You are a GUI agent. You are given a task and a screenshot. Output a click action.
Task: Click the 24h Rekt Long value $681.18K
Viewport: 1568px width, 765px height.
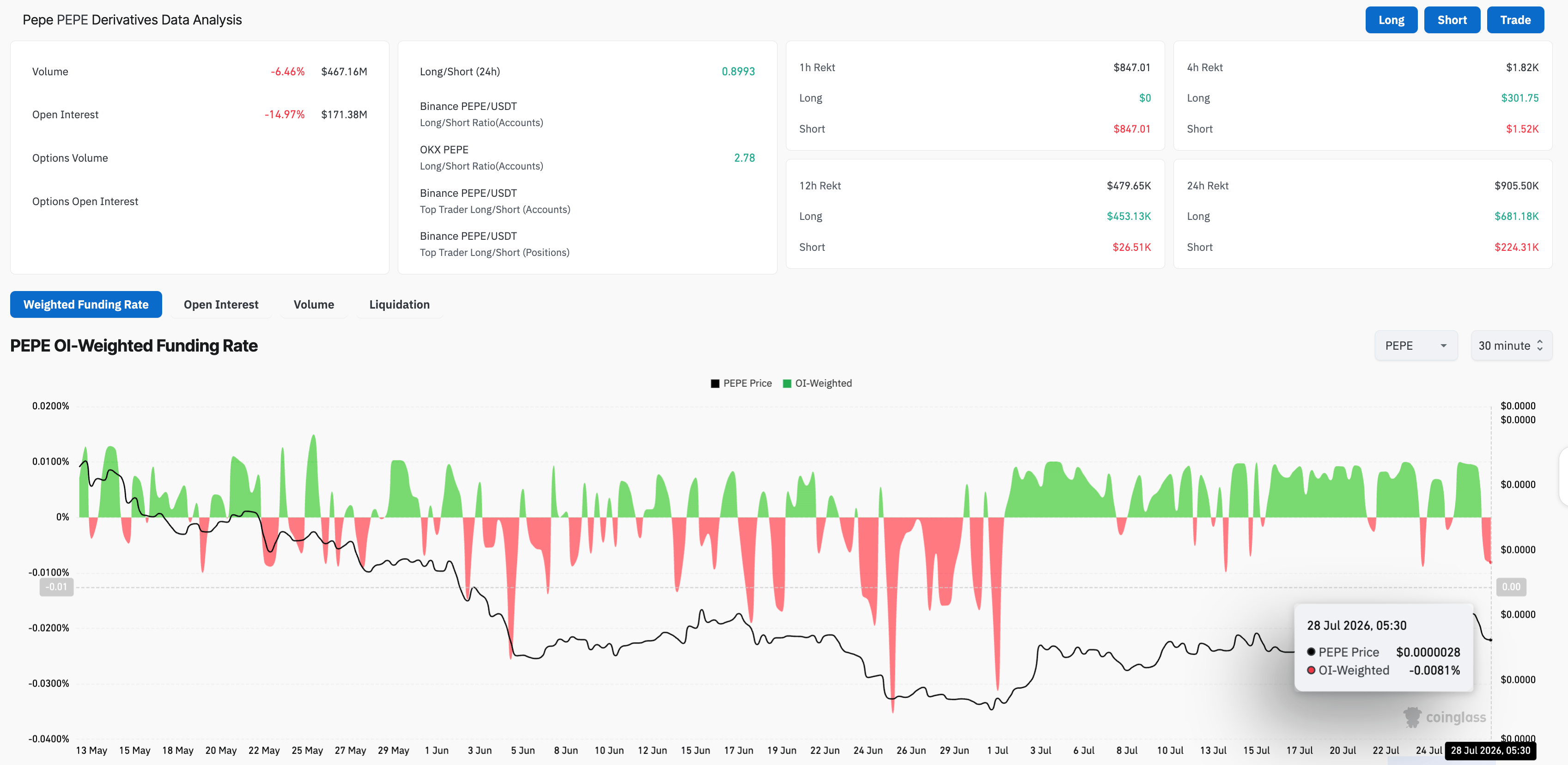(x=1516, y=216)
